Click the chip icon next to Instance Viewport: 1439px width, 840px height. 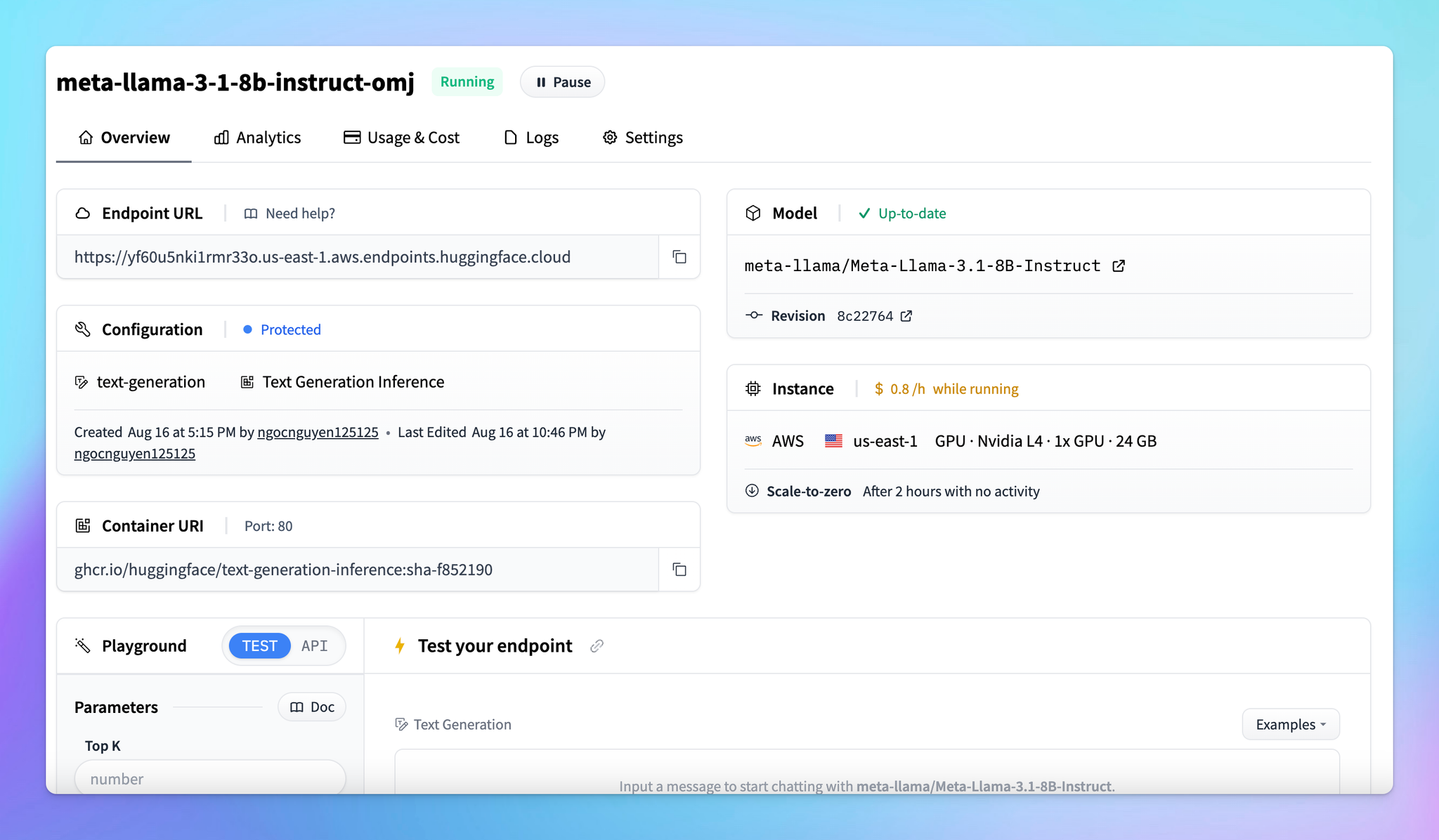coord(753,389)
